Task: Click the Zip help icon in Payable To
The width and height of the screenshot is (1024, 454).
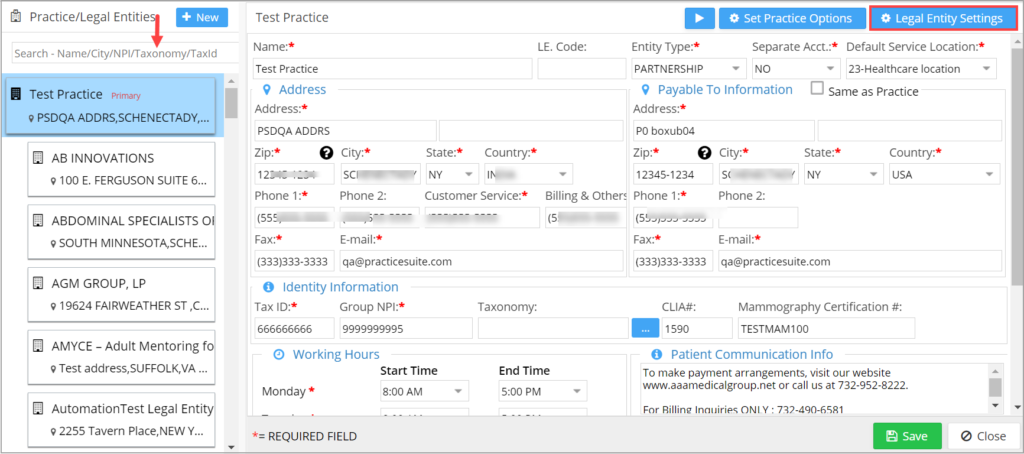Action: tap(705, 153)
